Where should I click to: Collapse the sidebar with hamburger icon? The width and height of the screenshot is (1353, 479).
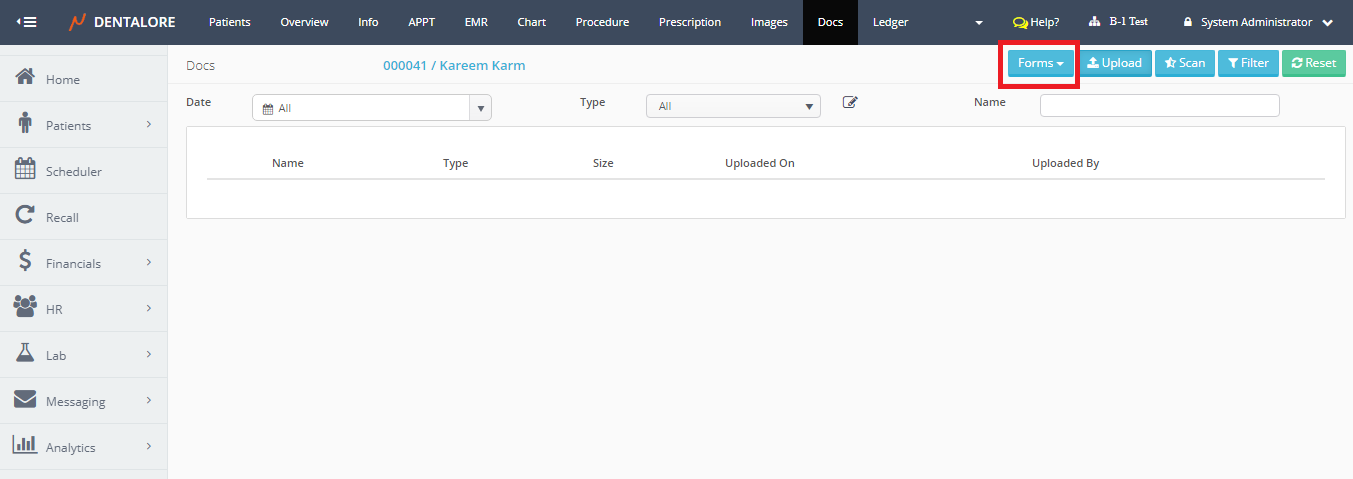click(27, 22)
